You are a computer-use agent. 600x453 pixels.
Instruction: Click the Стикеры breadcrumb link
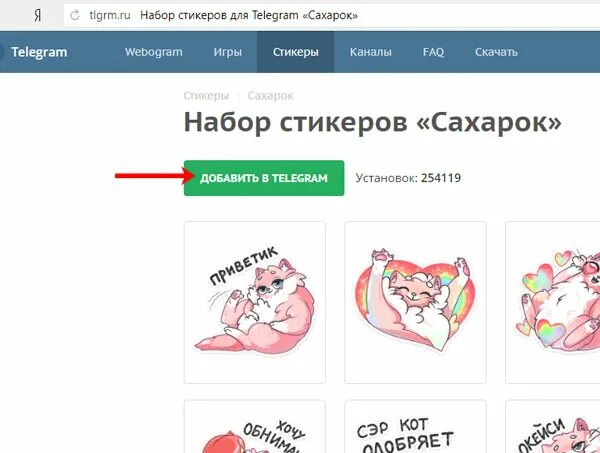click(x=206, y=96)
